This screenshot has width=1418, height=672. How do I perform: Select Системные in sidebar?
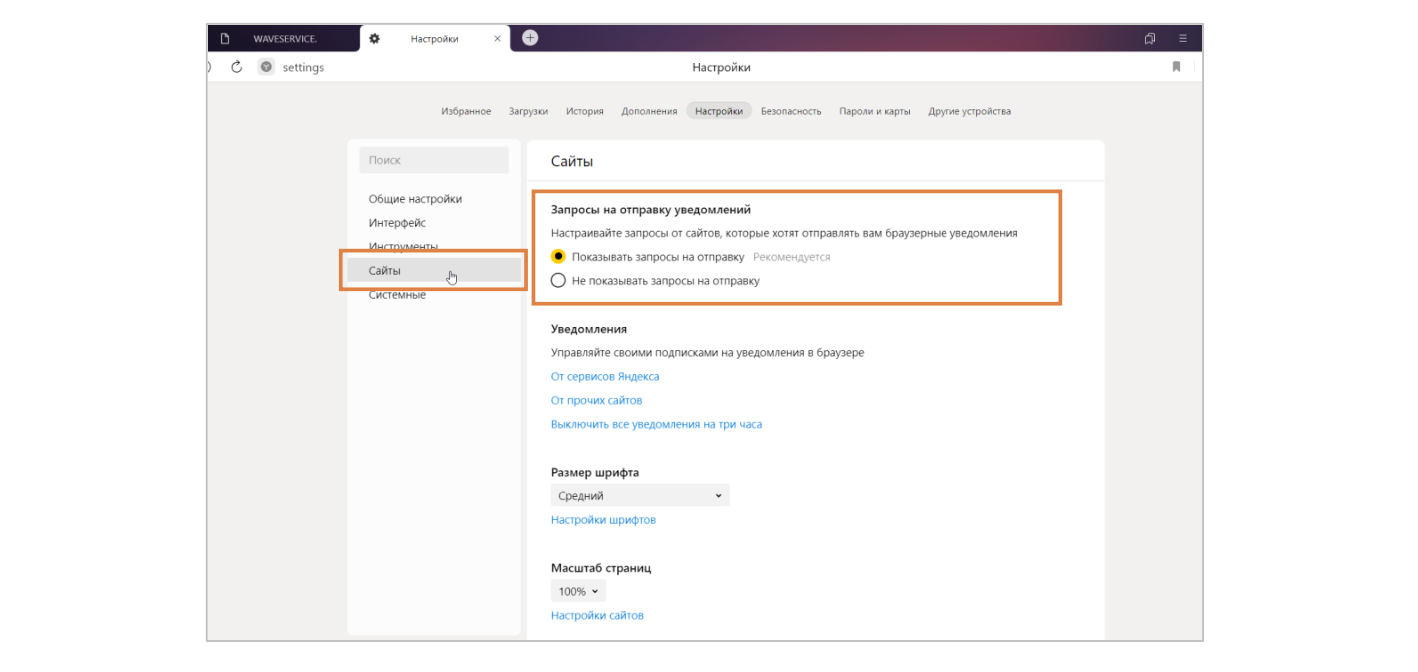397,295
